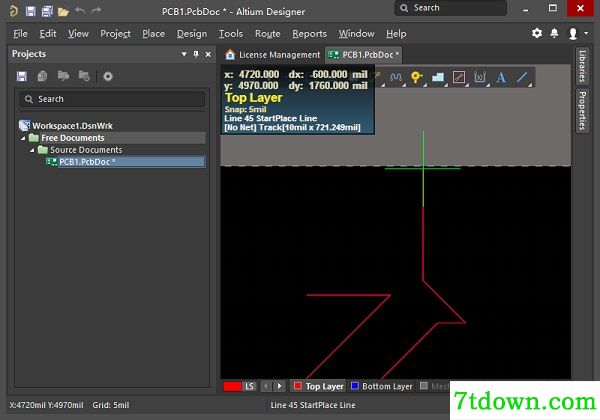Viewport: 600px width, 420px height.
Task: Undo the last action
Action: 80,11
